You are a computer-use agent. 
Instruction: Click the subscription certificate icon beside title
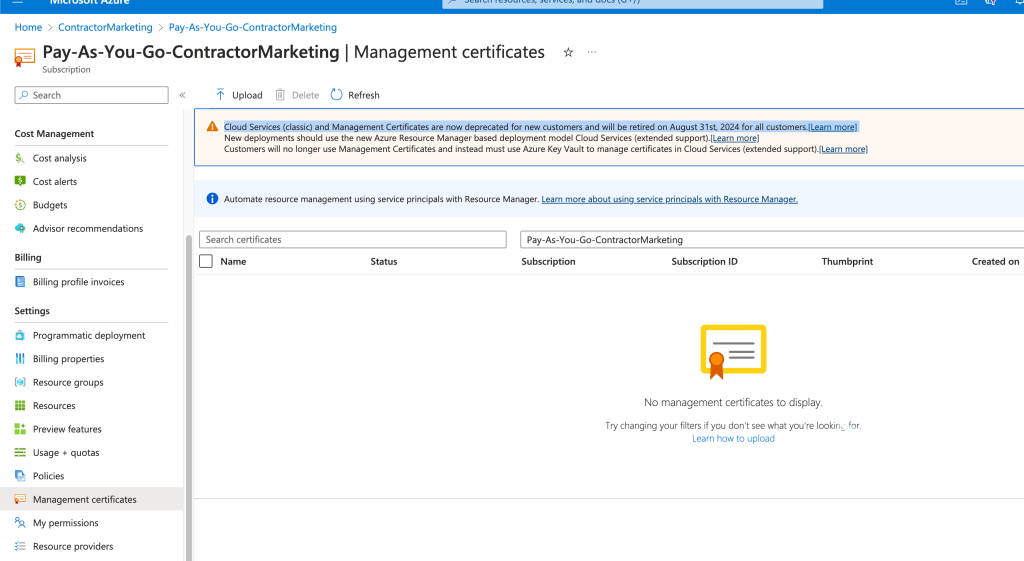[x=24, y=57]
